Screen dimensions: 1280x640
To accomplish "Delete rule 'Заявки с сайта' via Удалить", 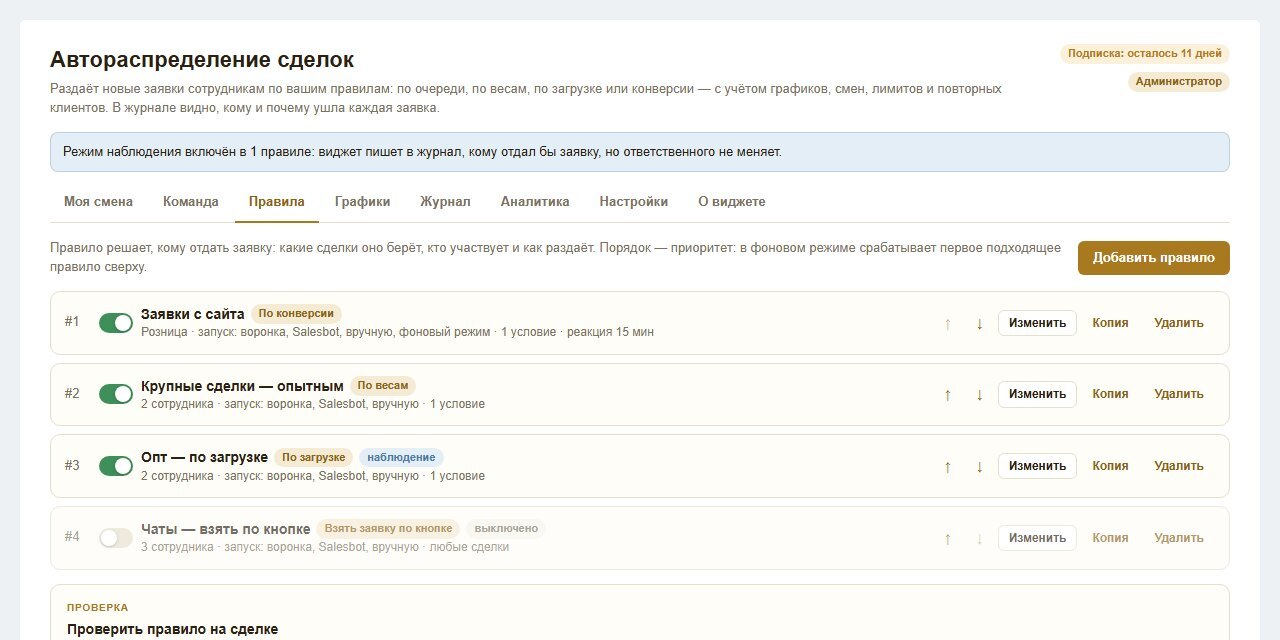I will tap(1179, 323).
